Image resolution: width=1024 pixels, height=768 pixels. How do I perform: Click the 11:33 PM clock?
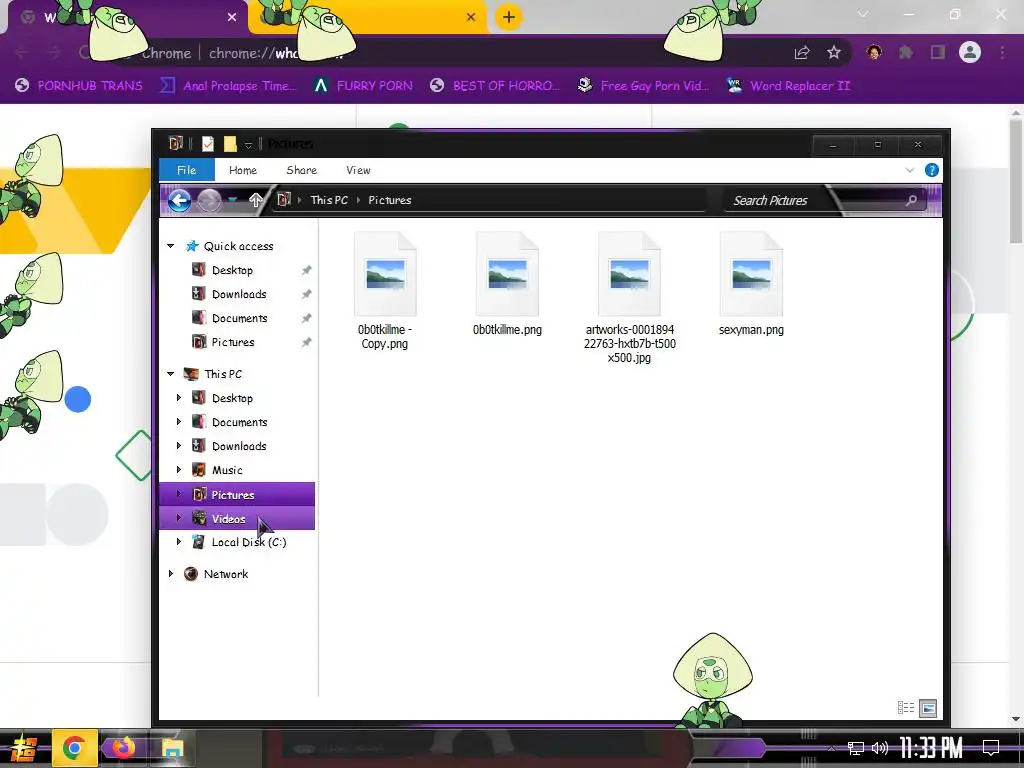tap(931, 747)
